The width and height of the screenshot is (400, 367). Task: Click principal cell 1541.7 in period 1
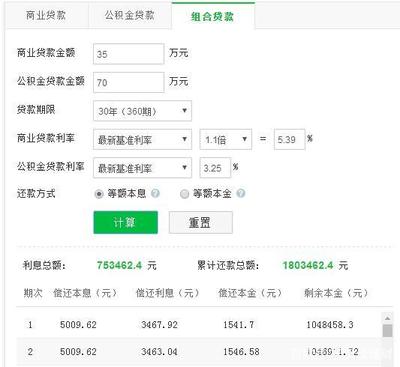tap(238, 325)
